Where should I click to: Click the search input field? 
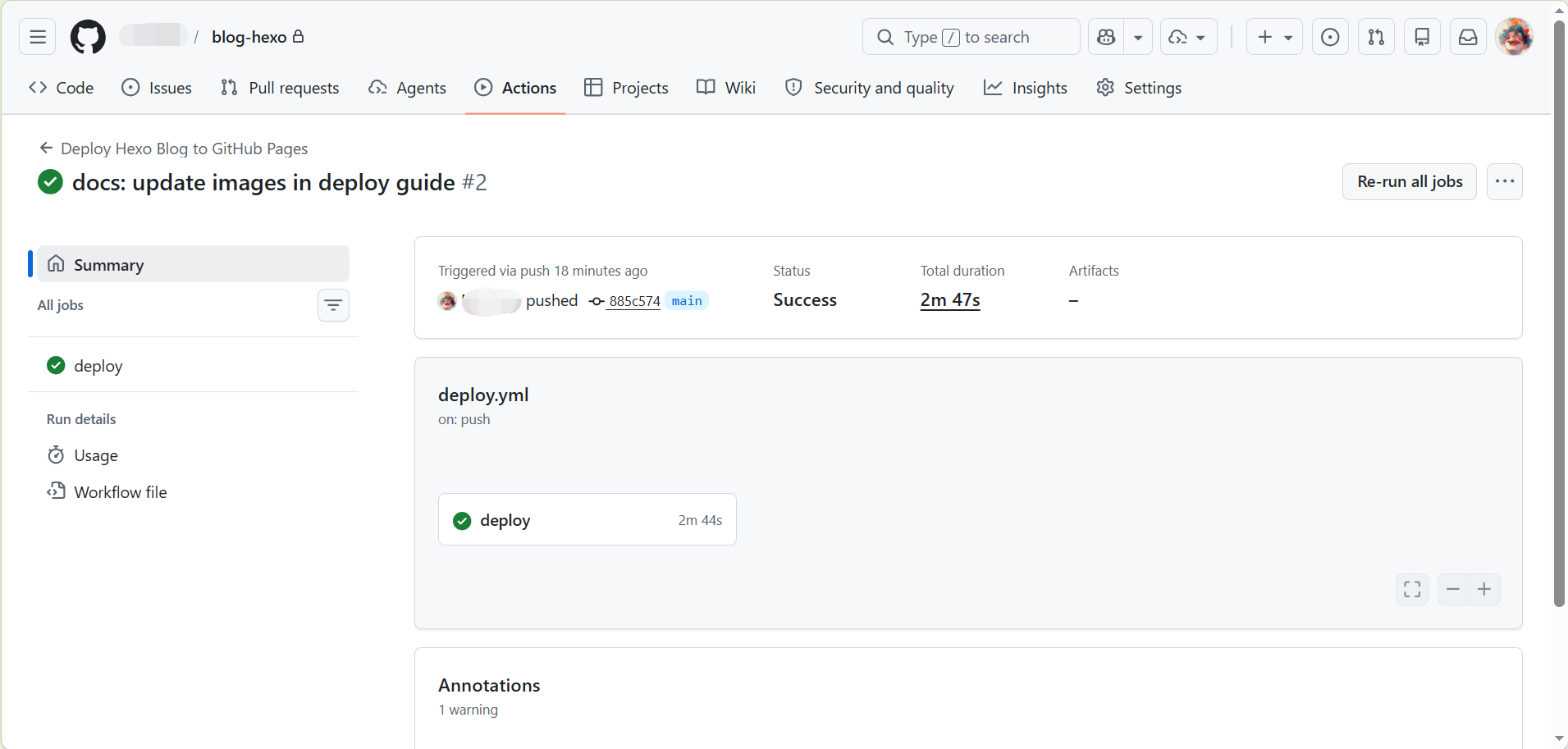click(971, 37)
